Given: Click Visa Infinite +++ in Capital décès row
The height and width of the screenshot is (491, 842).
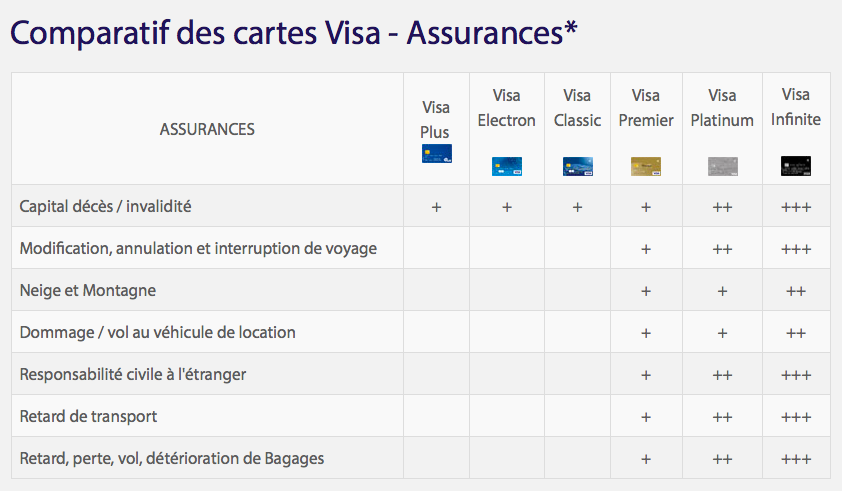Looking at the screenshot, I should (x=796, y=208).
